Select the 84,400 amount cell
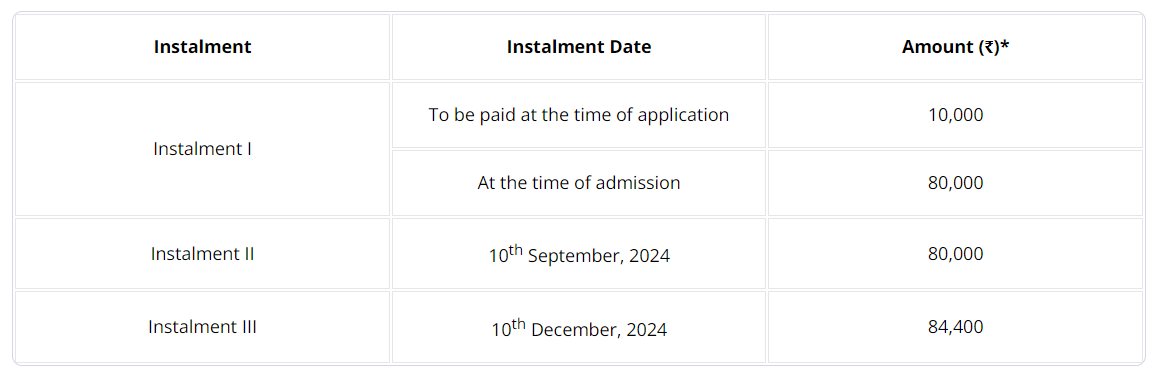 click(955, 327)
